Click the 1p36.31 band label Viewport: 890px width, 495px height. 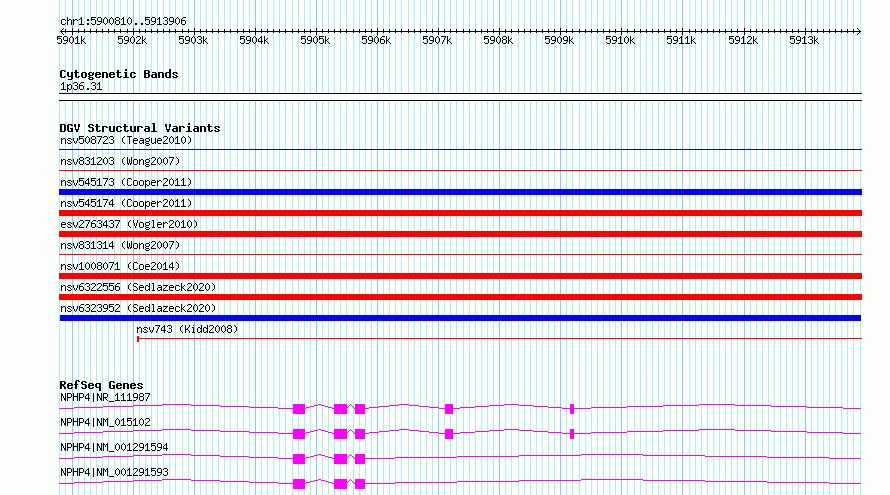point(81,86)
